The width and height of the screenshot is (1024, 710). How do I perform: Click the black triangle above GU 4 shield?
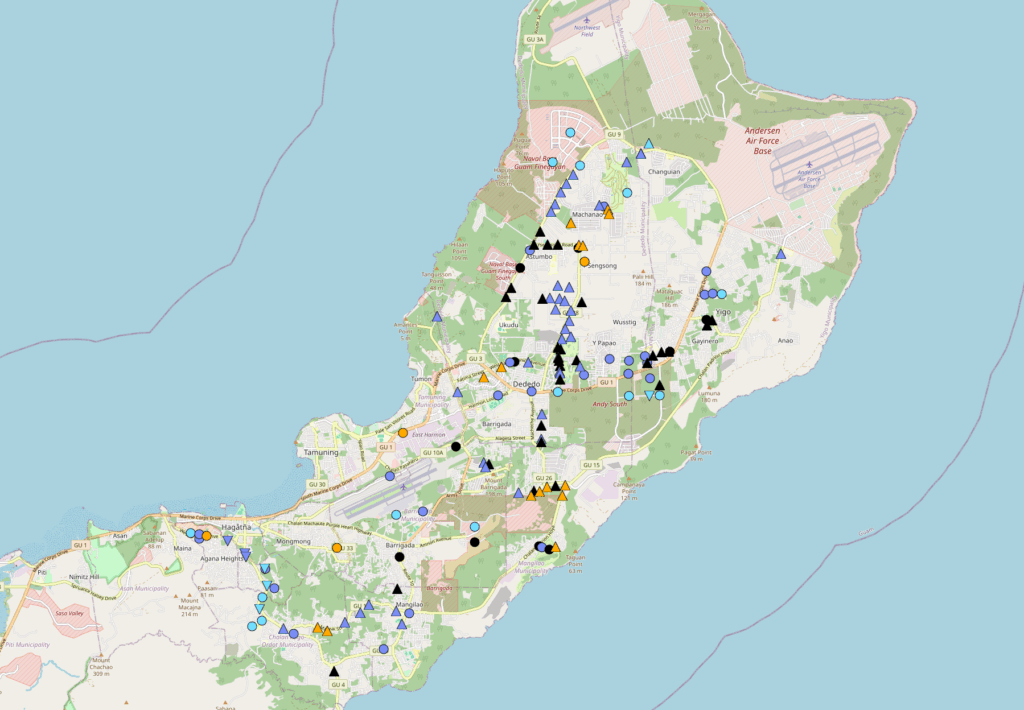334,671
